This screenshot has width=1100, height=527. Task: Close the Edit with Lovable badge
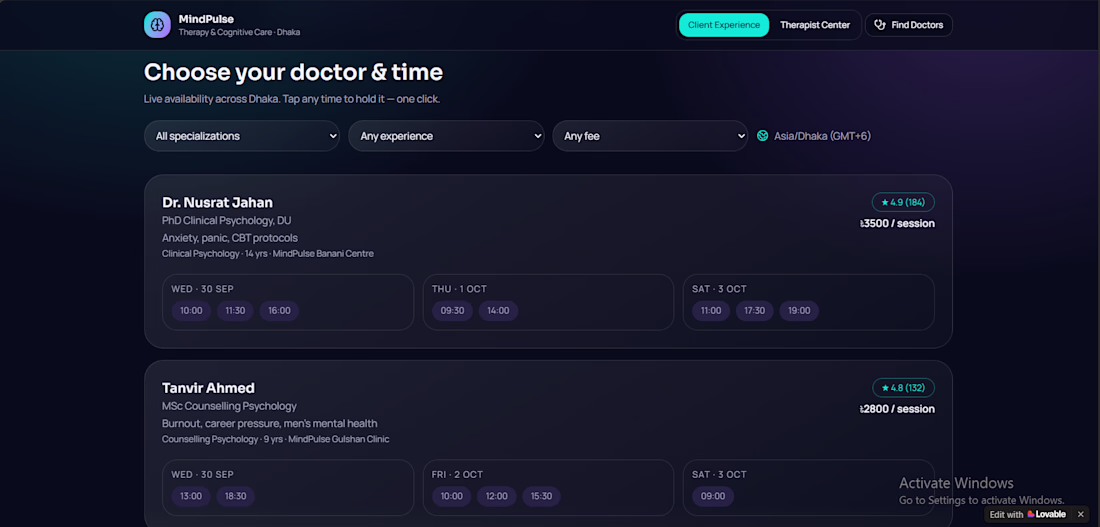coord(1080,514)
